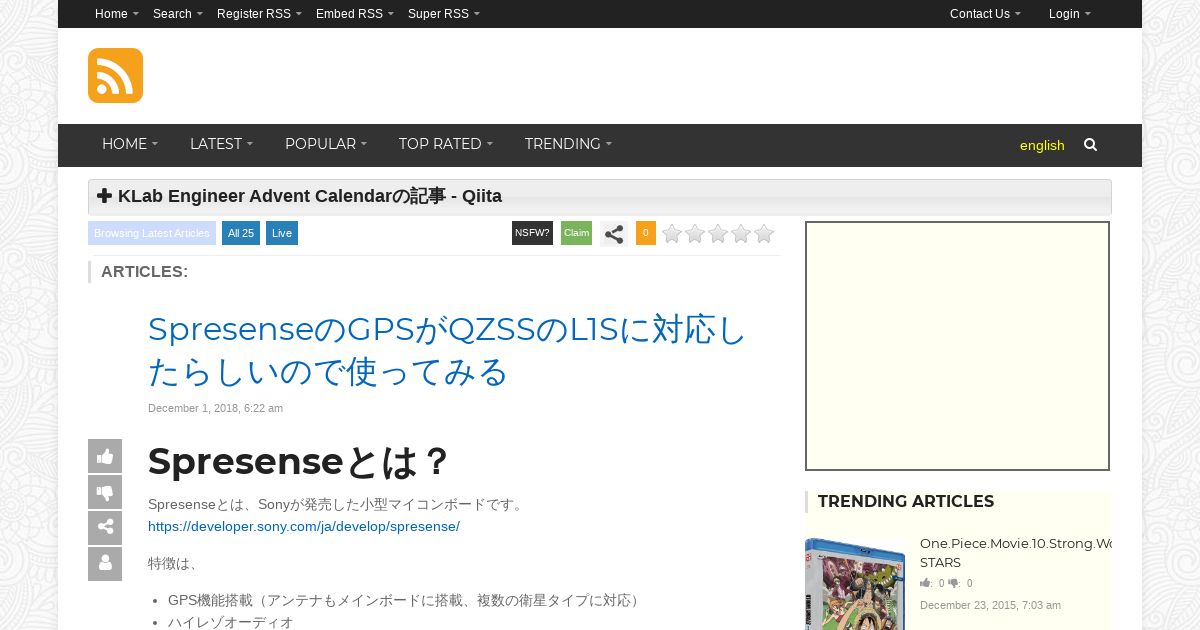Select the All 25 articles button
Viewport: 1200px width, 630px height.
click(241, 233)
